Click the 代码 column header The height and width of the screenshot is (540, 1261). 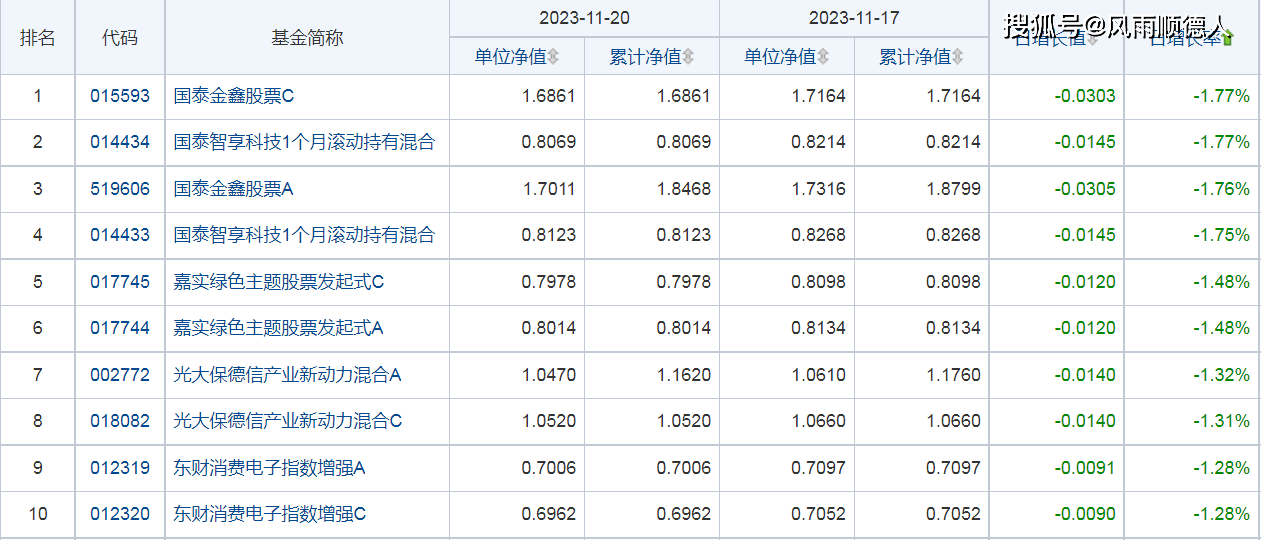pos(120,38)
